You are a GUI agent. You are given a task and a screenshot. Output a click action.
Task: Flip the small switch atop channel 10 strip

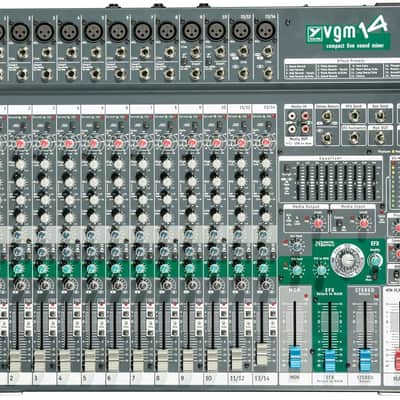(x=219, y=125)
